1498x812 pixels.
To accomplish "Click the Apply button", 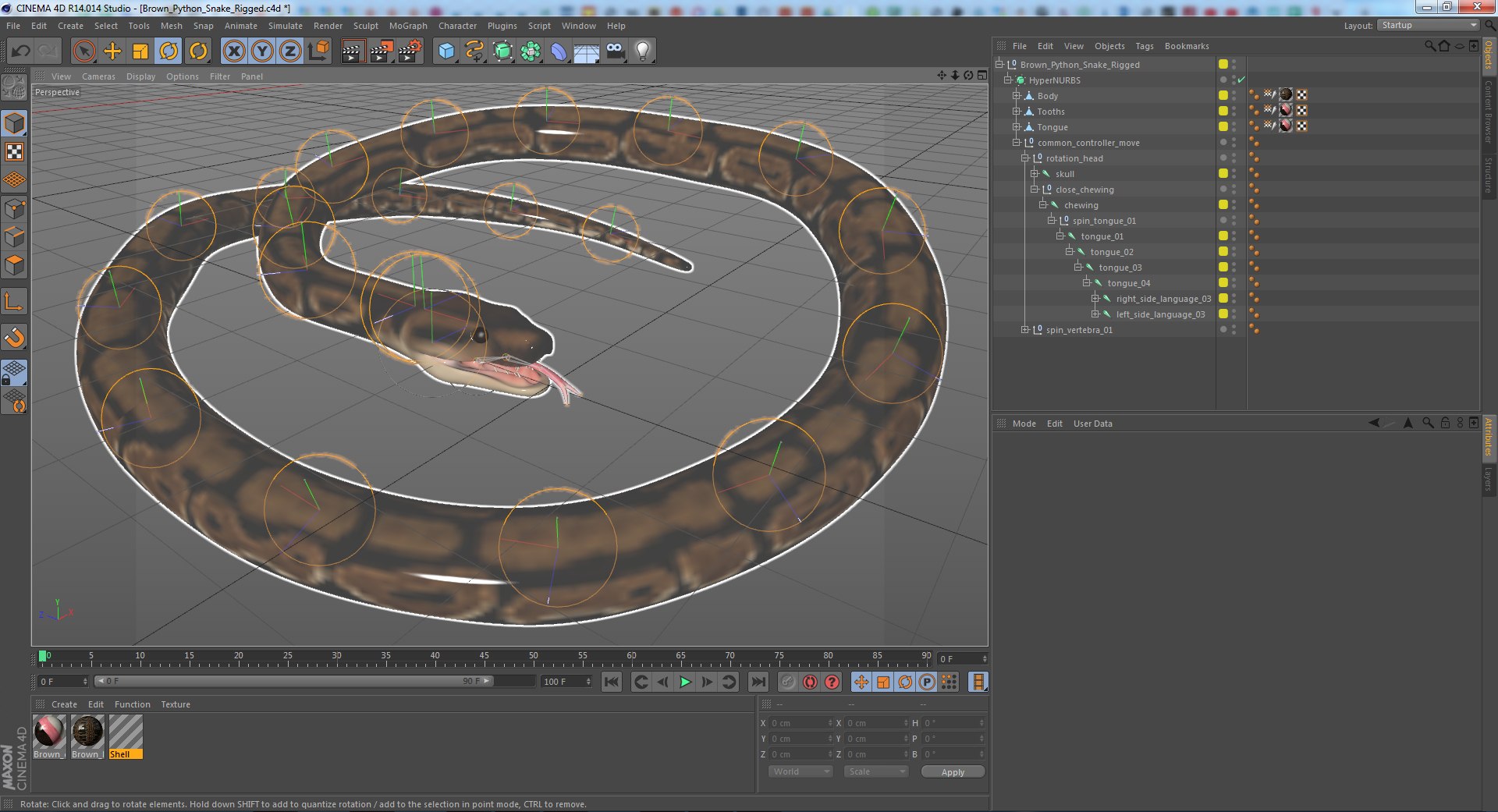I will point(953,771).
